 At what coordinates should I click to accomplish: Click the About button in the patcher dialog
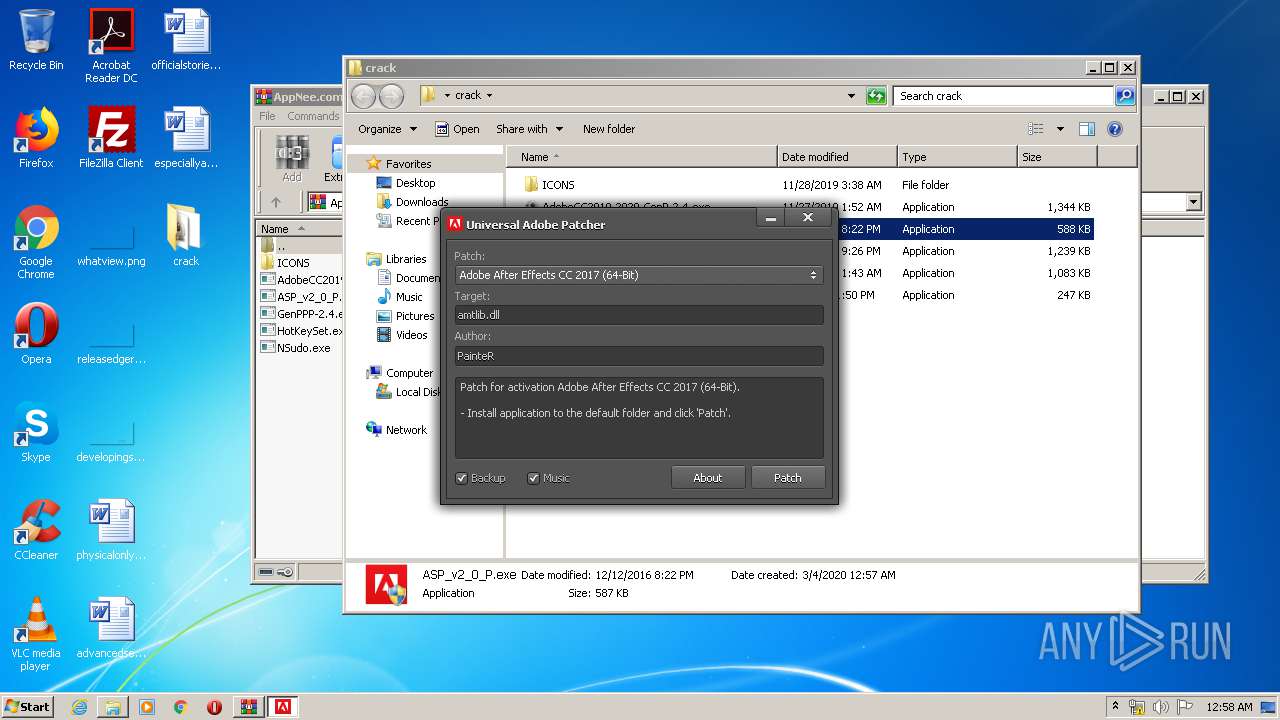pyautogui.click(x=708, y=477)
